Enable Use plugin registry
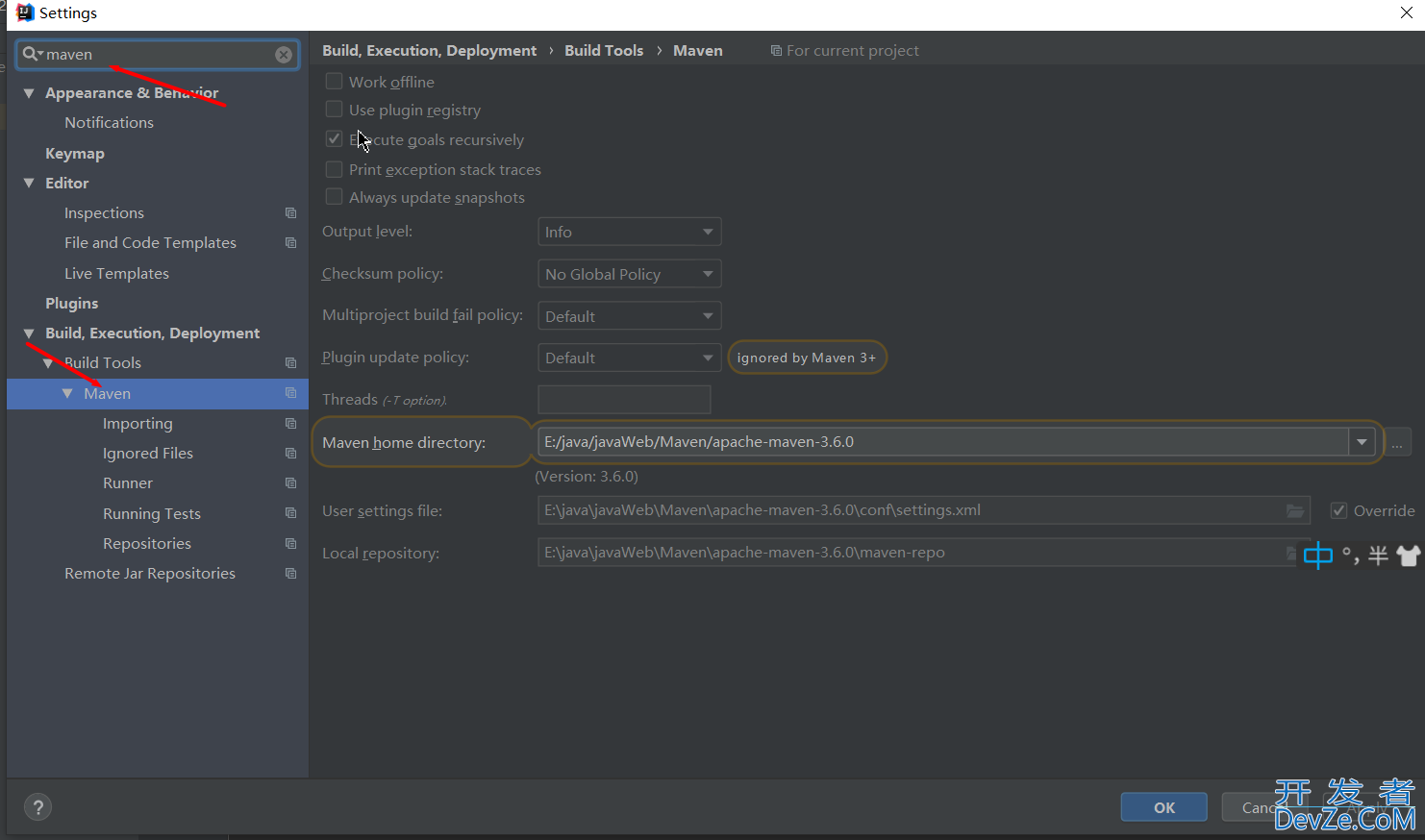The image size is (1425, 840). [x=334, y=110]
